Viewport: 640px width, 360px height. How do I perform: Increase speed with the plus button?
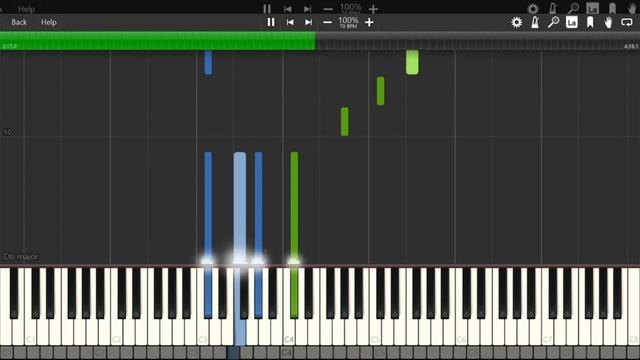pos(369,22)
